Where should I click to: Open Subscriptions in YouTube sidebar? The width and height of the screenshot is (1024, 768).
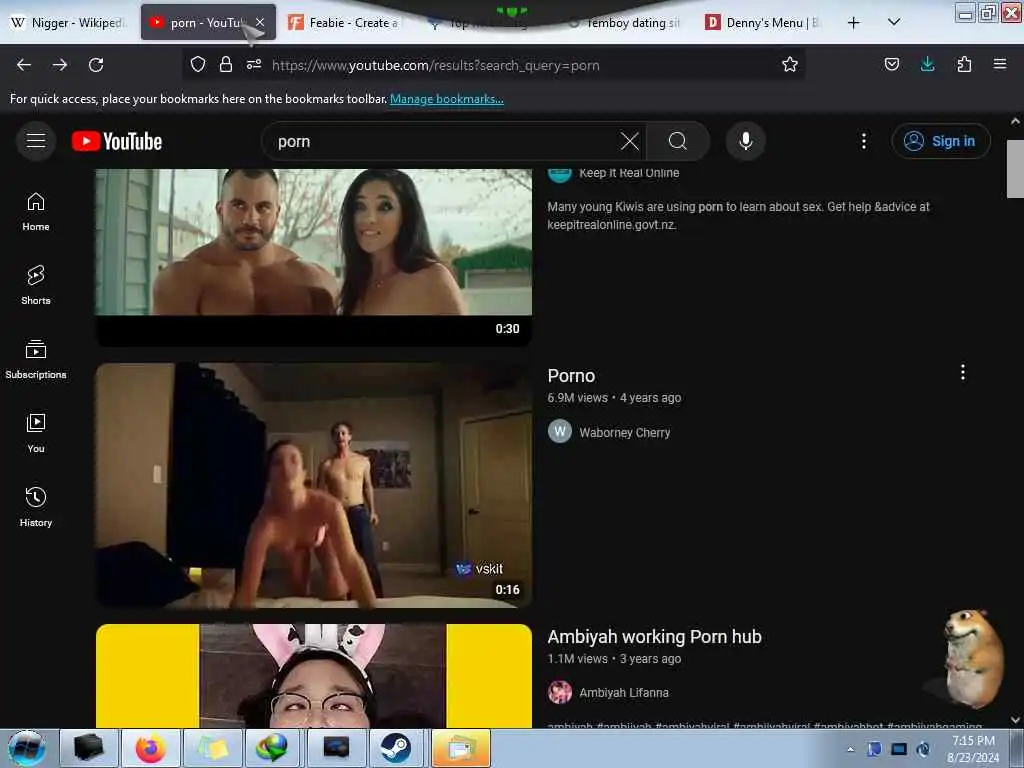coord(36,360)
